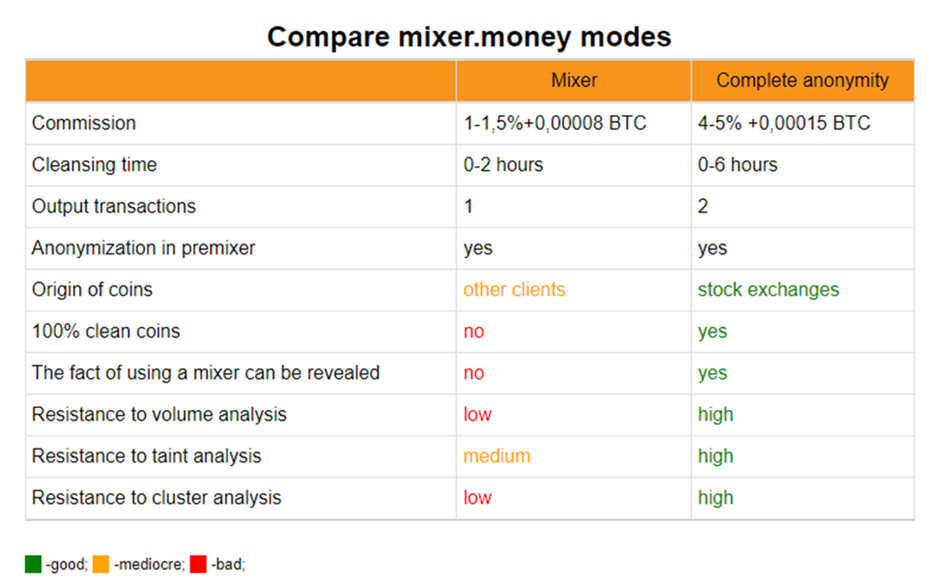Click the 100% clean coins row label
This screenshot has height=585, width=940.
[x=106, y=331]
